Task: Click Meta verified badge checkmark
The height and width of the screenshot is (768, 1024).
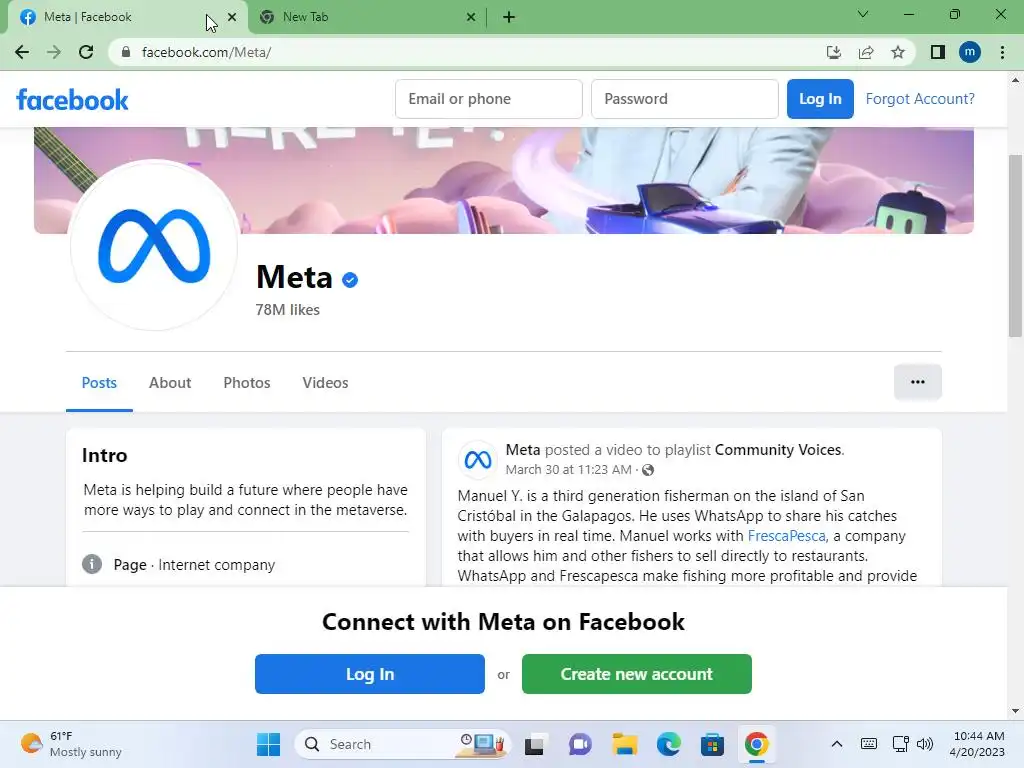Action: (x=350, y=280)
